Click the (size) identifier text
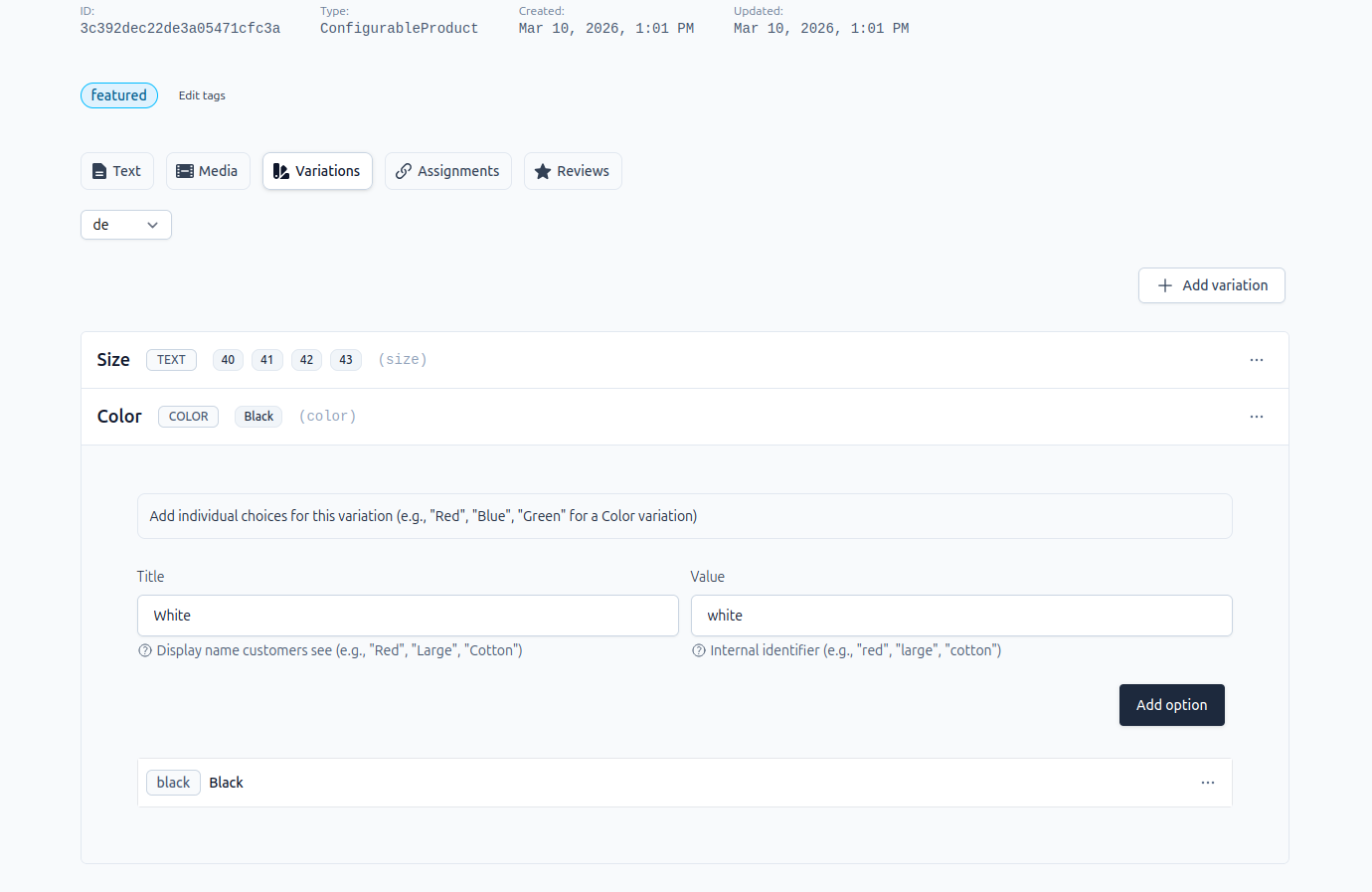The image size is (1372, 892). pos(403,360)
